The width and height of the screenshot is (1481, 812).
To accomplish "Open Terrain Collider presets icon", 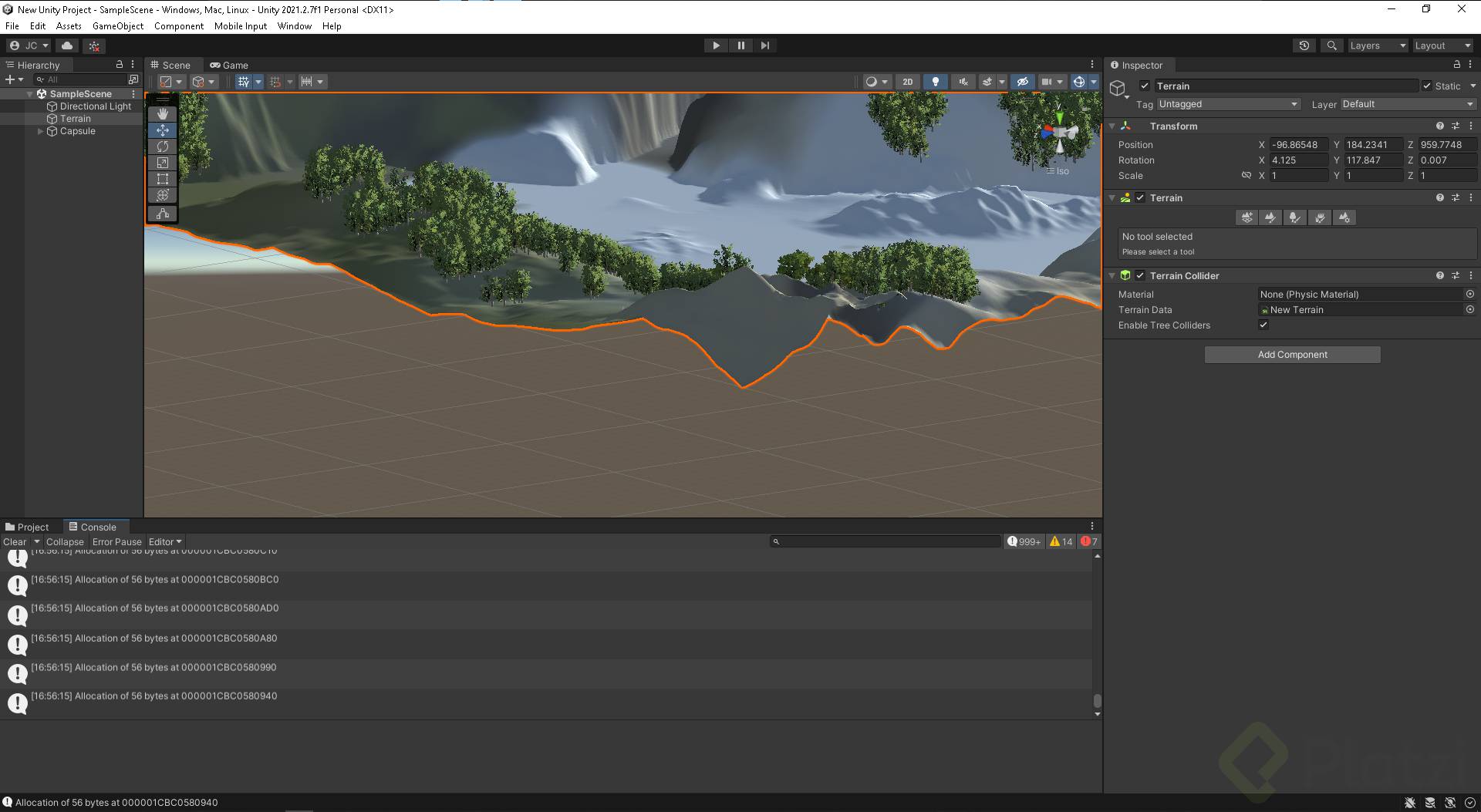I will pyautogui.click(x=1456, y=275).
